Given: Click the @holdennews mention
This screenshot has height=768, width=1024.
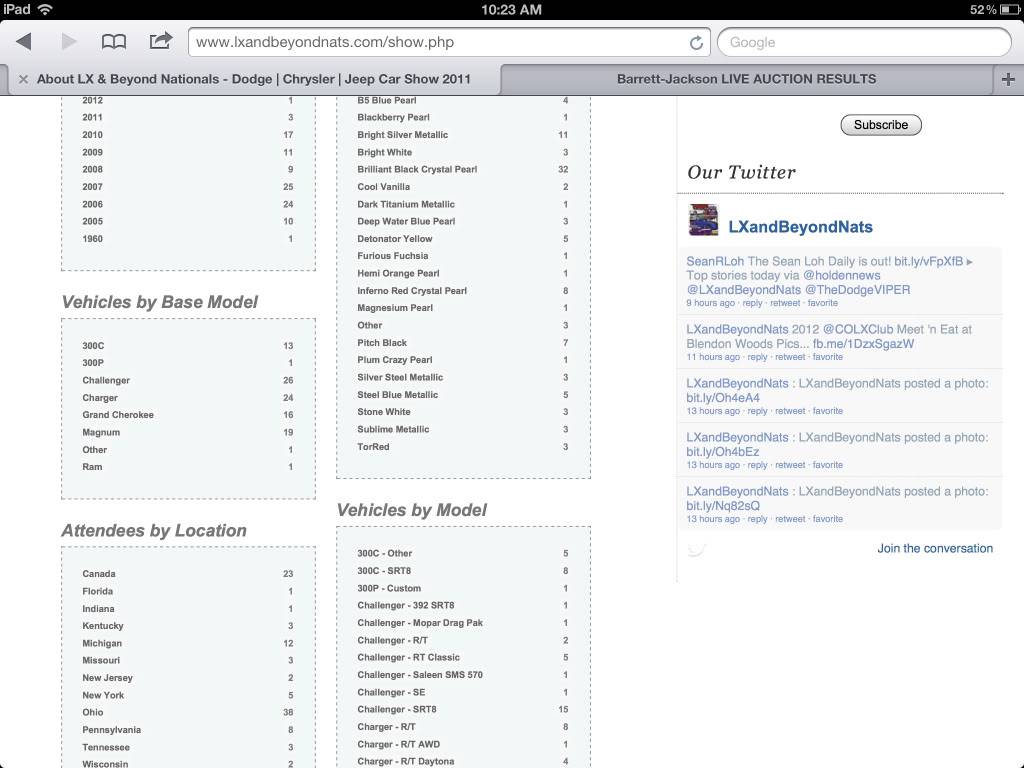Looking at the screenshot, I should coord(842,275).
